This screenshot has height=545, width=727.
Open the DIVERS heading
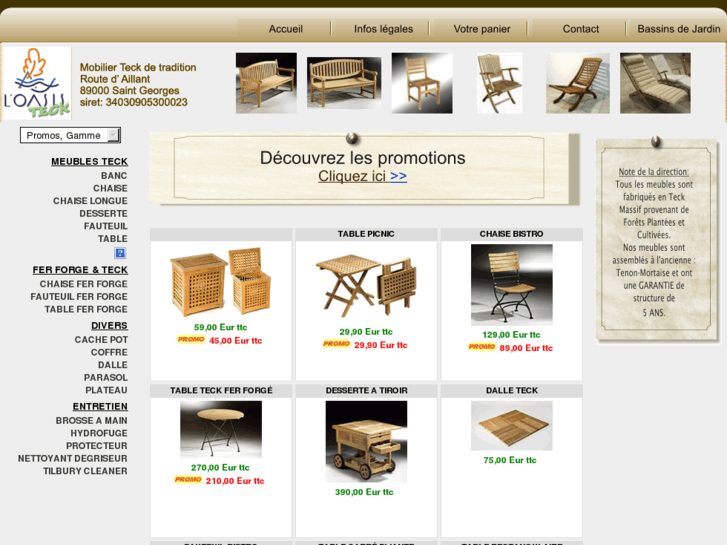(109, 326)
